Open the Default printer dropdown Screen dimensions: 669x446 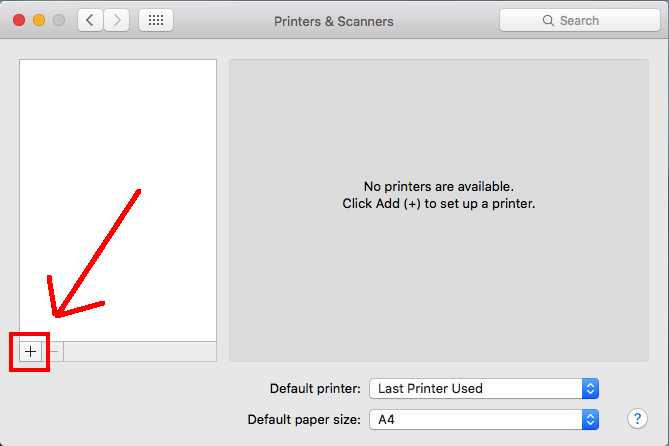tap(483, 388)
